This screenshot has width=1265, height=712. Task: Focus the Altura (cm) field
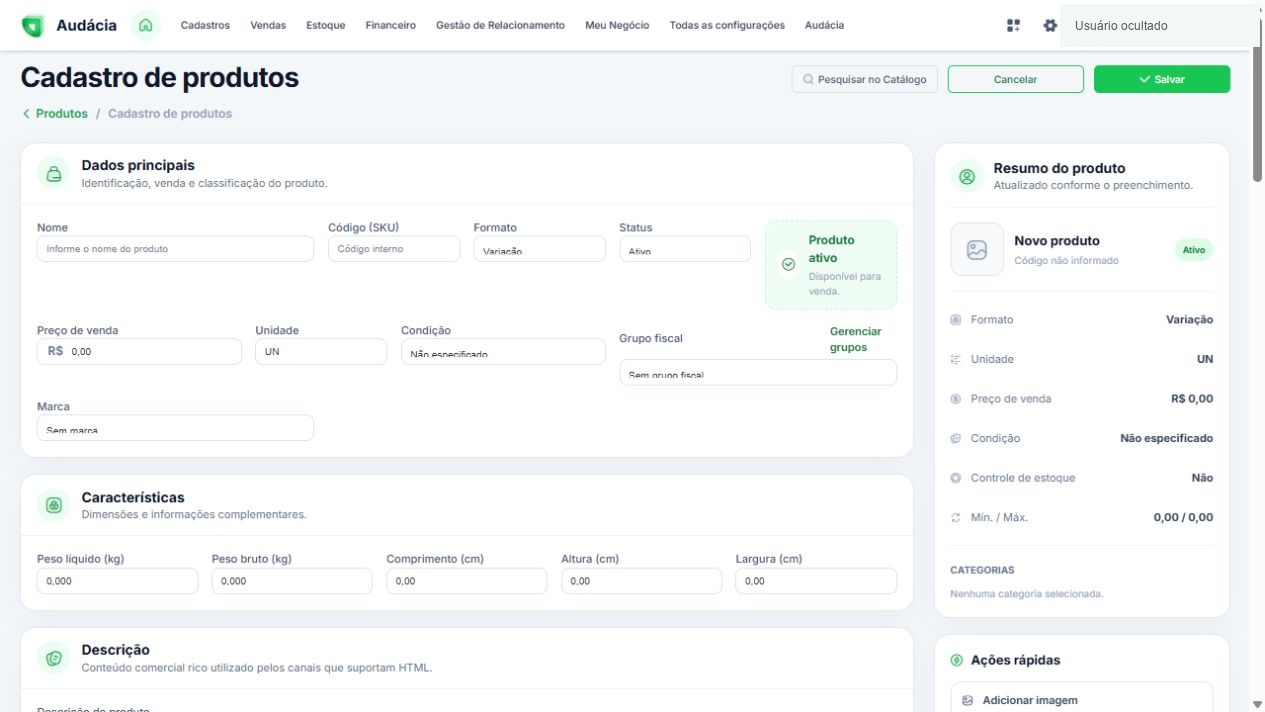[x=641, y=581]
